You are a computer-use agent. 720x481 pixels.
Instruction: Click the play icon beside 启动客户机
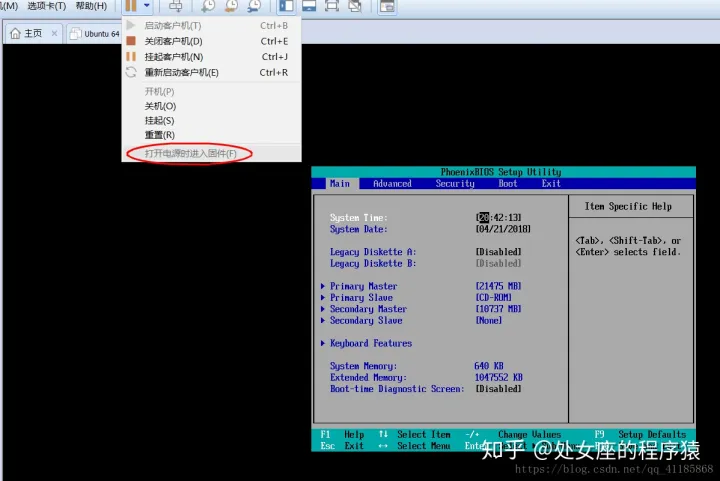[x=131, y=25]
